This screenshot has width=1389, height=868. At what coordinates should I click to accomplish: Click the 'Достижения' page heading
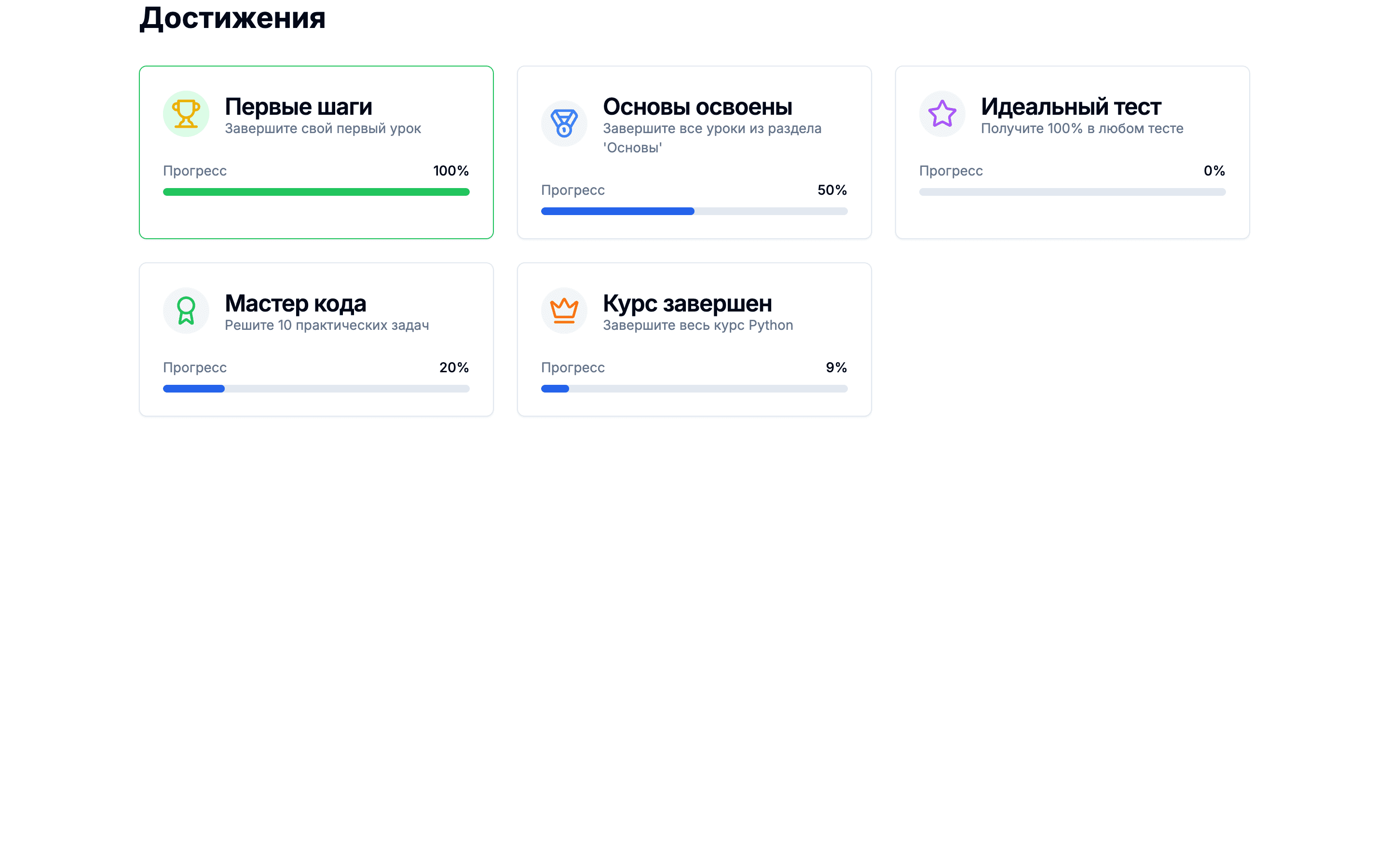[x=232, y=18]
